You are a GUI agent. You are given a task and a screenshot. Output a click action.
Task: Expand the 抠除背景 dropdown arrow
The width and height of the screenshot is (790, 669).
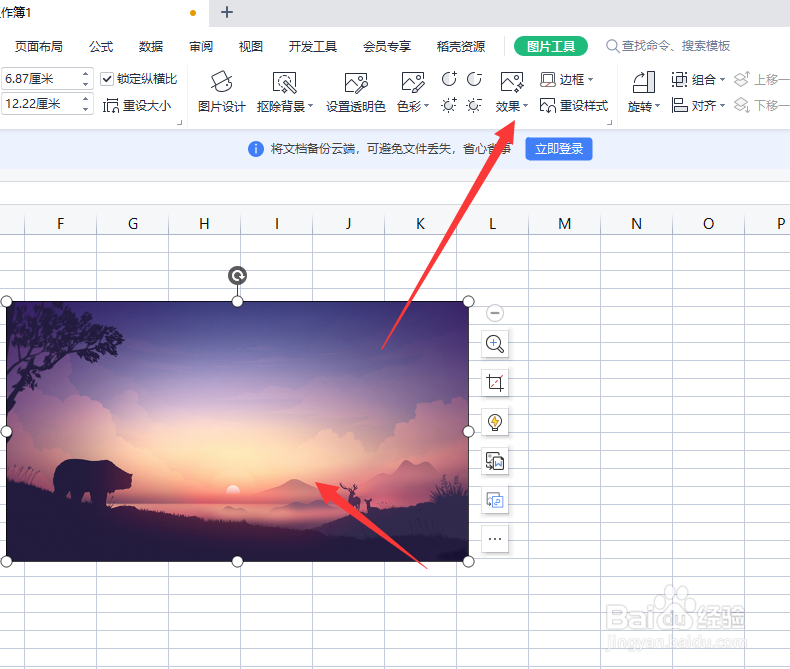click(x=310, y=106)
